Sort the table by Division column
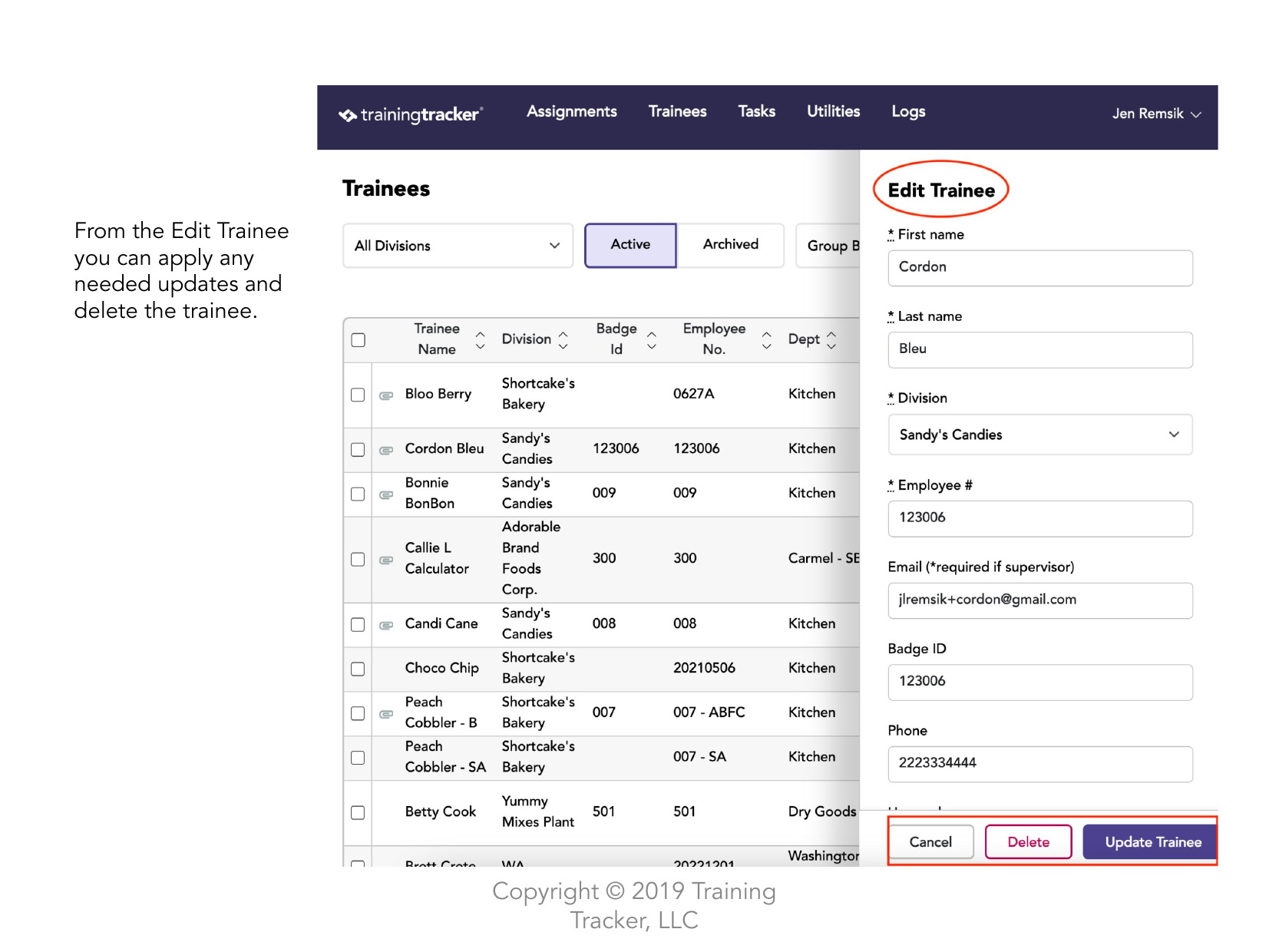This screenshot has width=1269, height=952. [563, 340]
